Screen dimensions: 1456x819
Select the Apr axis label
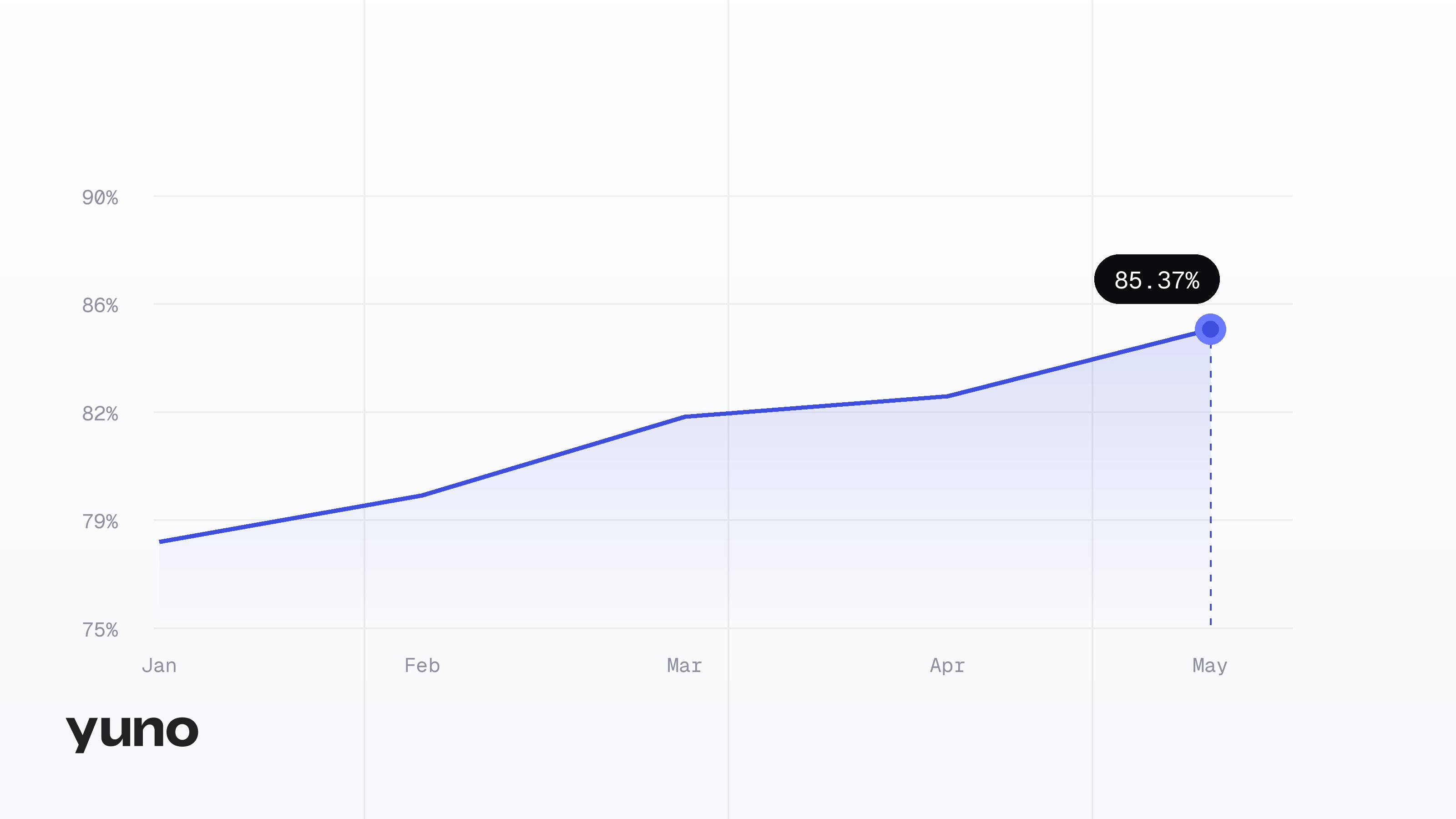pos(947,666)
